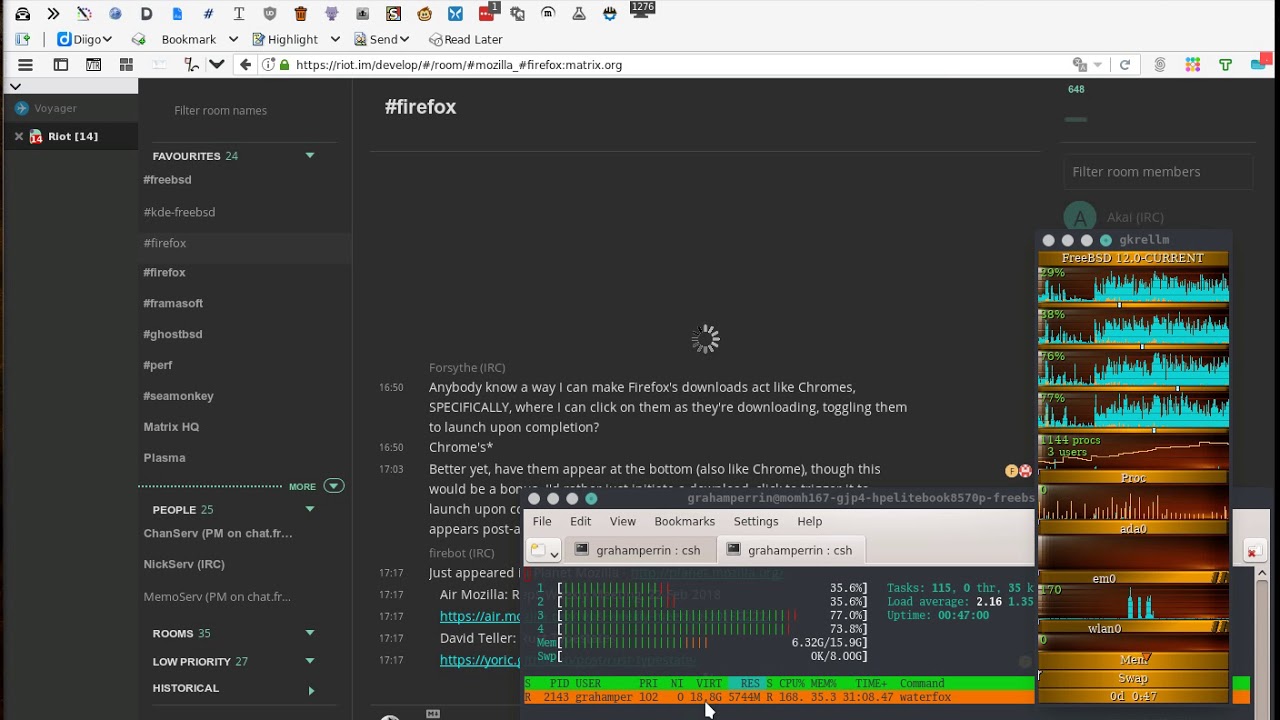1280x720 pixels.
Task: Collapse the LOW PRIORITY section
Action: click(310, 661)
